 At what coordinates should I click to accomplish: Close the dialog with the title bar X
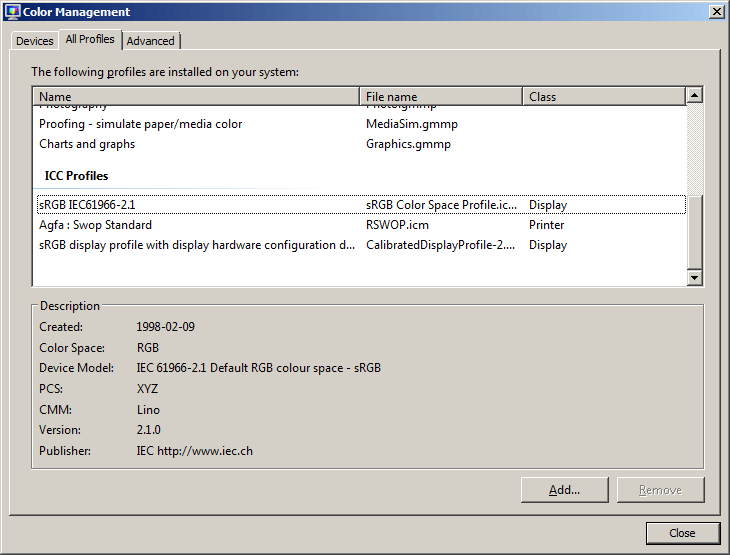coord(716,11)
